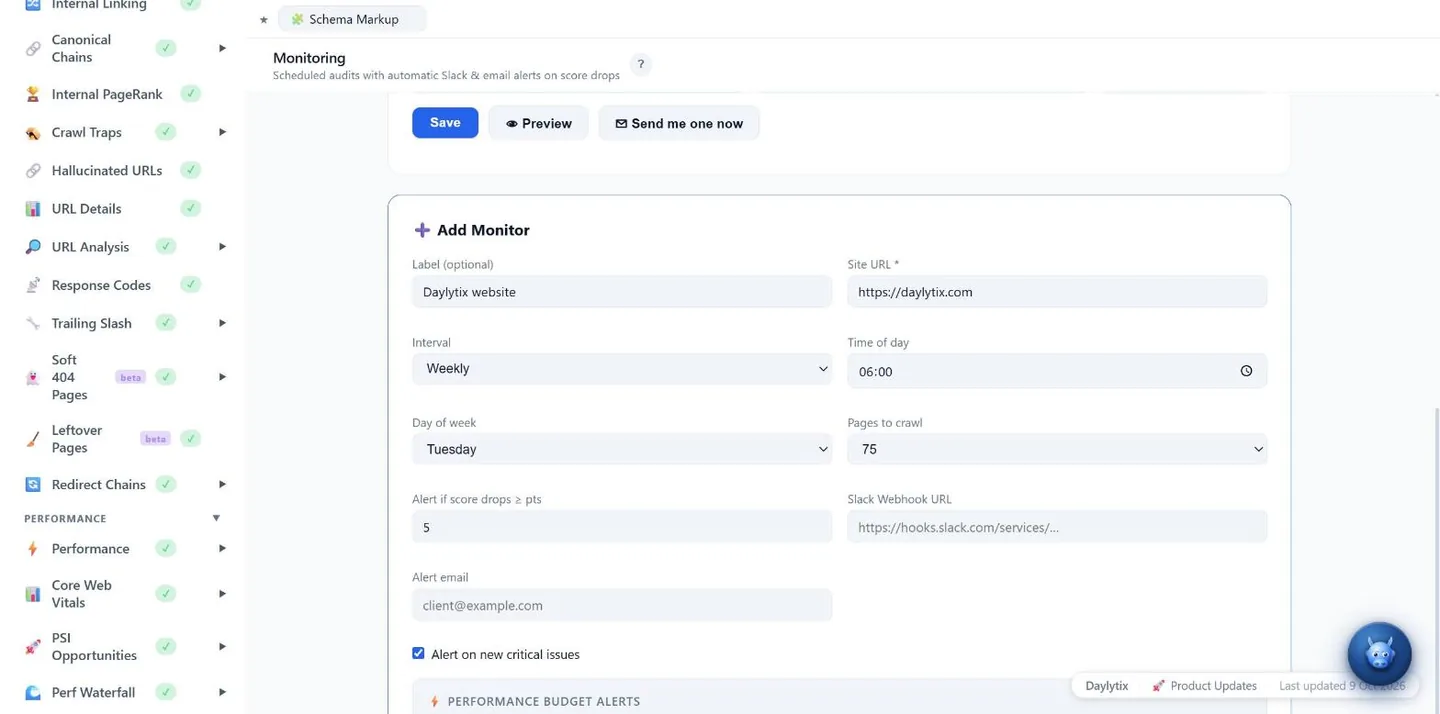Screen dimensions: 1440x714
Task: Click the URL Analysis magnifier icon
Action: (x=33, y=247)
